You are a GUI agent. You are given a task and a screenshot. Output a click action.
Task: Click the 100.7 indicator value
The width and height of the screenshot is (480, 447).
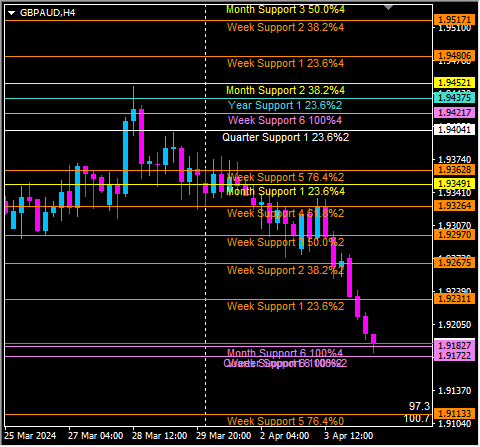coord(417,418)
